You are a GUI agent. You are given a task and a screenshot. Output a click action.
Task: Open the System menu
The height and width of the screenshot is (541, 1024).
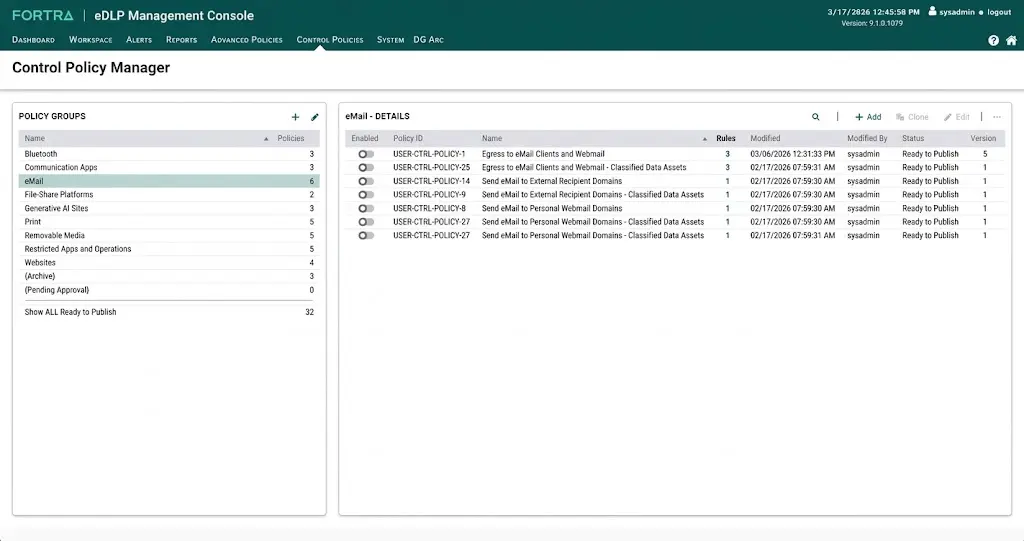click(x=391, y=40)
